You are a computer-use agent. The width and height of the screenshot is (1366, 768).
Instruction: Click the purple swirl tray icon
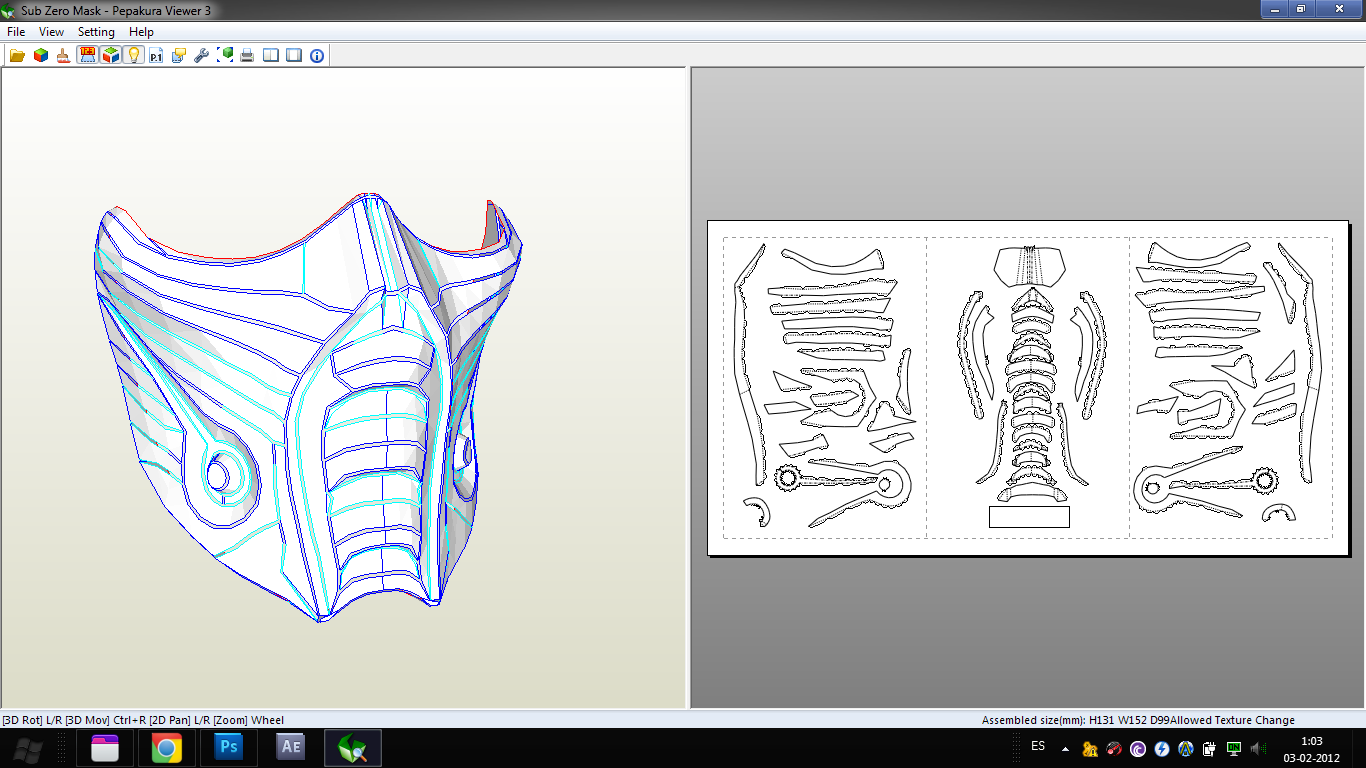(x=1137, y=748)
